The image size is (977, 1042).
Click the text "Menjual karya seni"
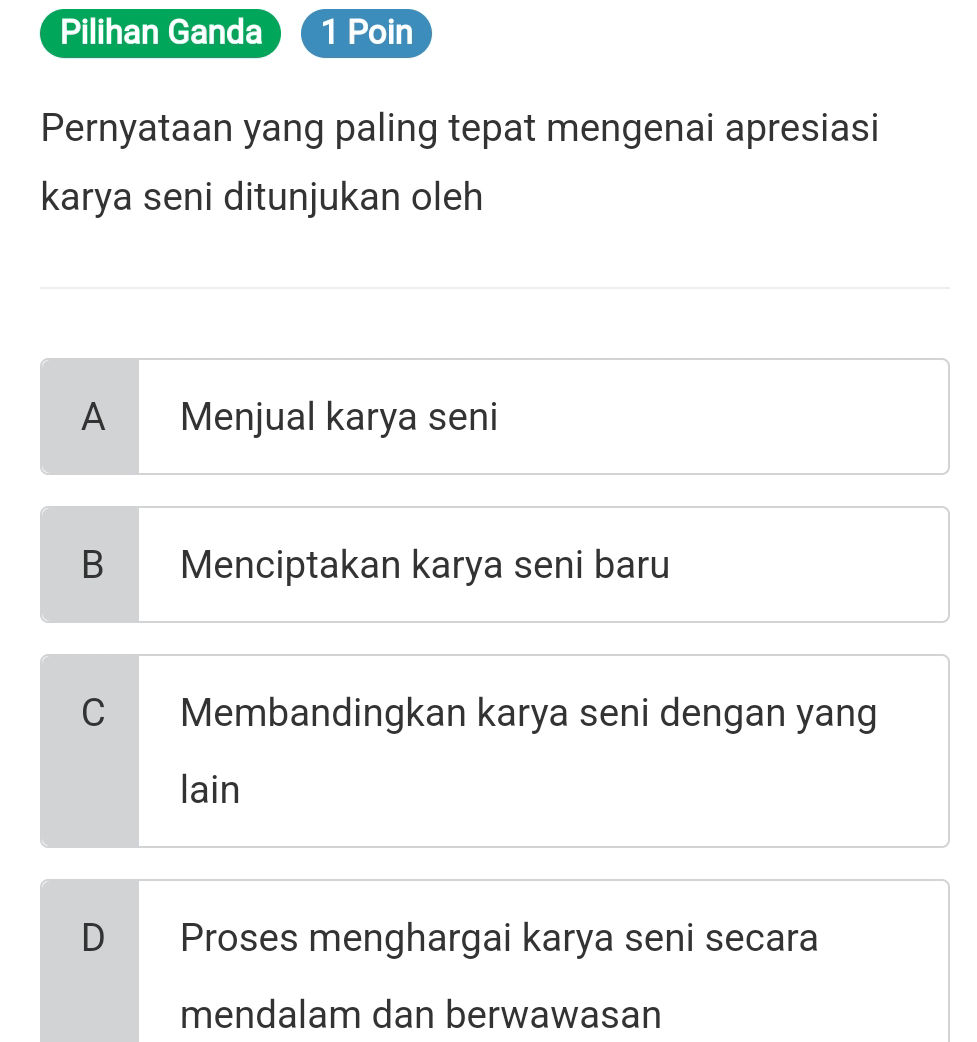tap(339, 416)
